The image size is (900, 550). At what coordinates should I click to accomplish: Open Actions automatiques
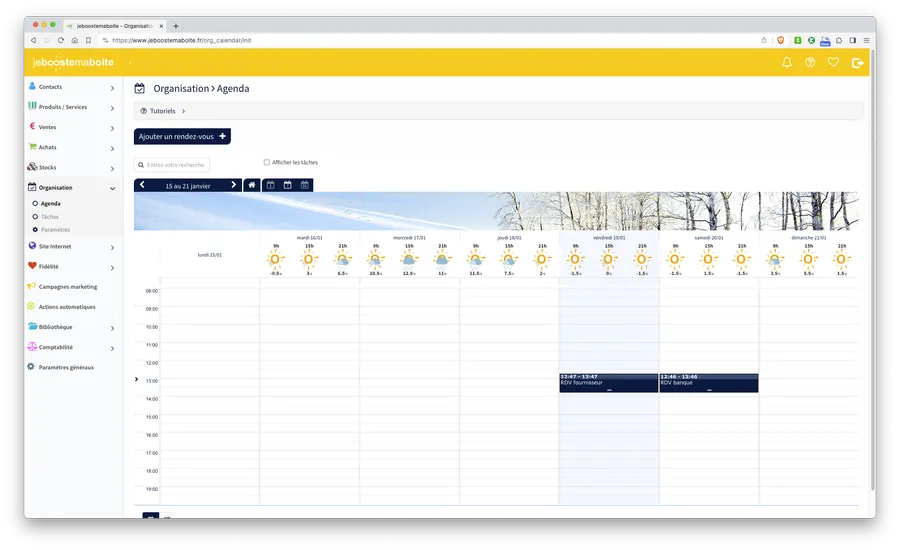coord(67,307)
